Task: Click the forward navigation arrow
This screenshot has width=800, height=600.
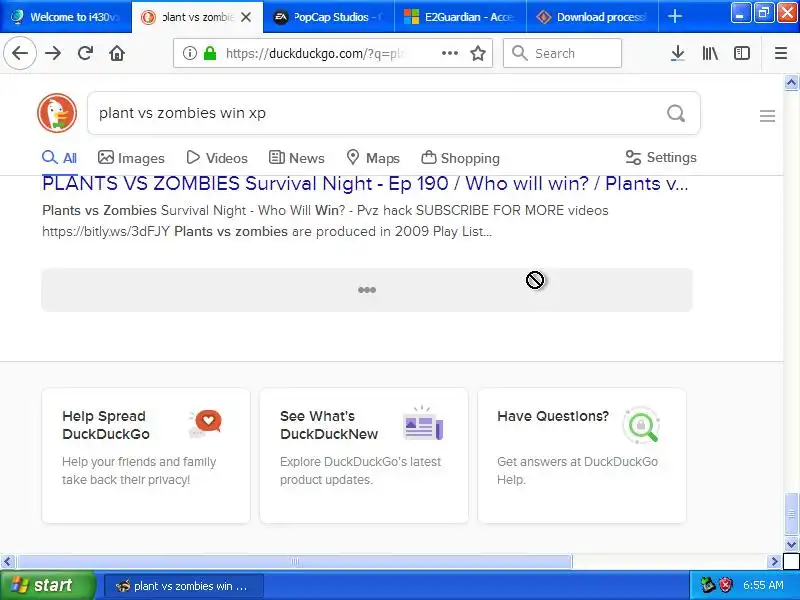Action: click(x=53, y=53)
